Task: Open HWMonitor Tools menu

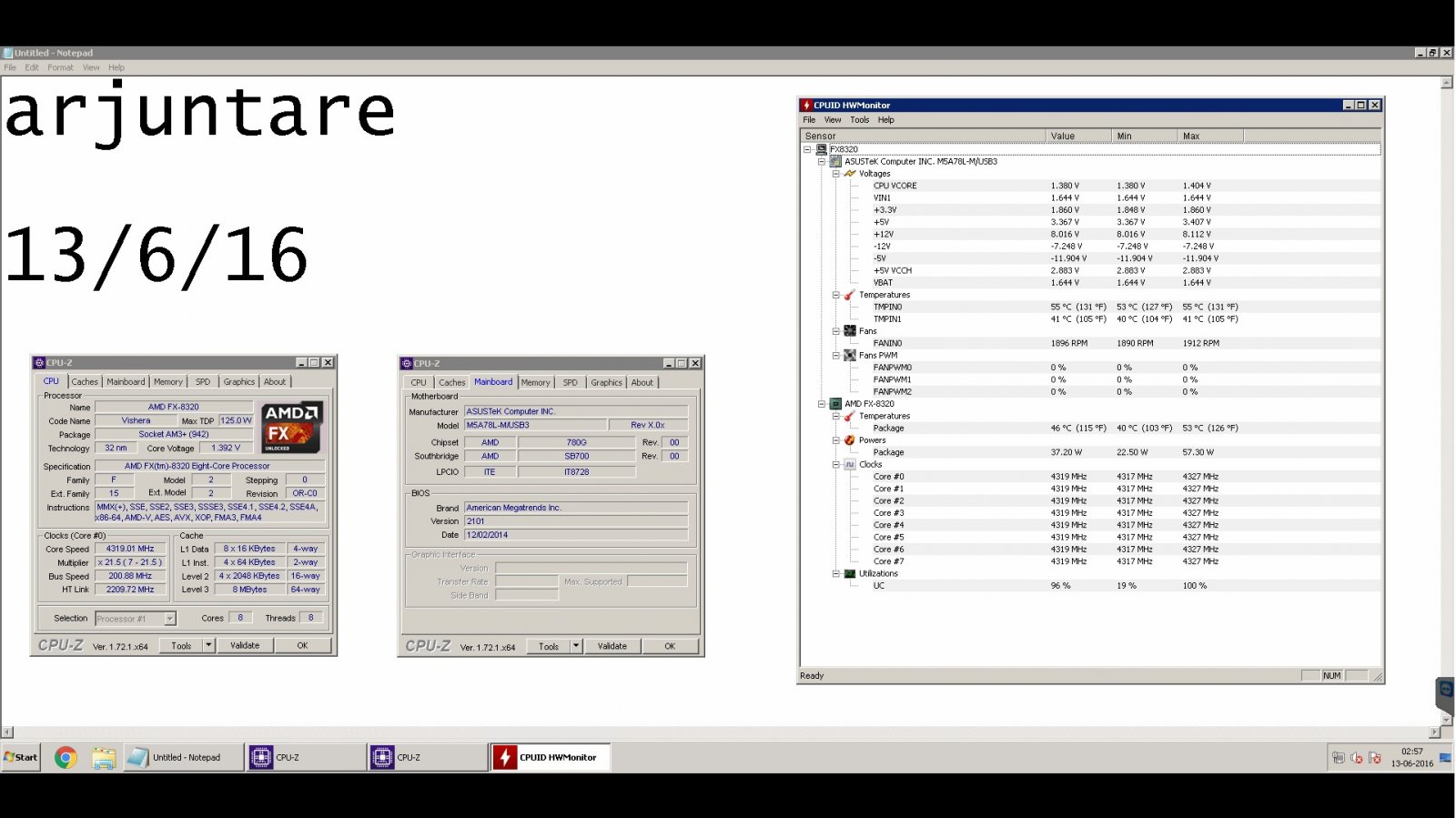Action: point(860,120)
